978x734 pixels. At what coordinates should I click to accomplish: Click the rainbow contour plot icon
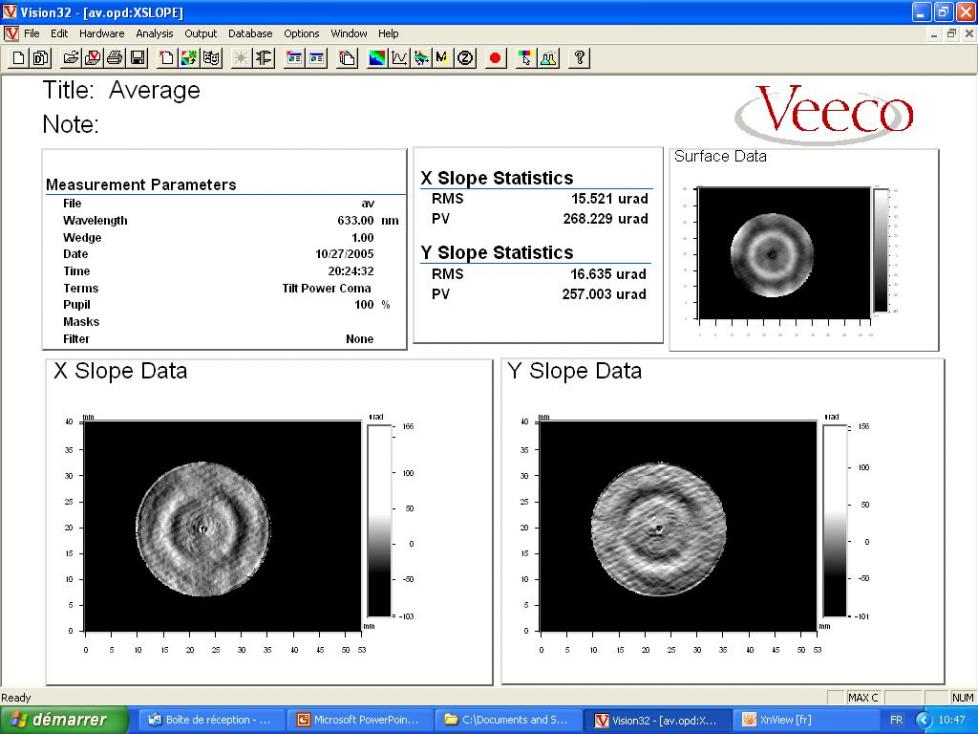377,58
